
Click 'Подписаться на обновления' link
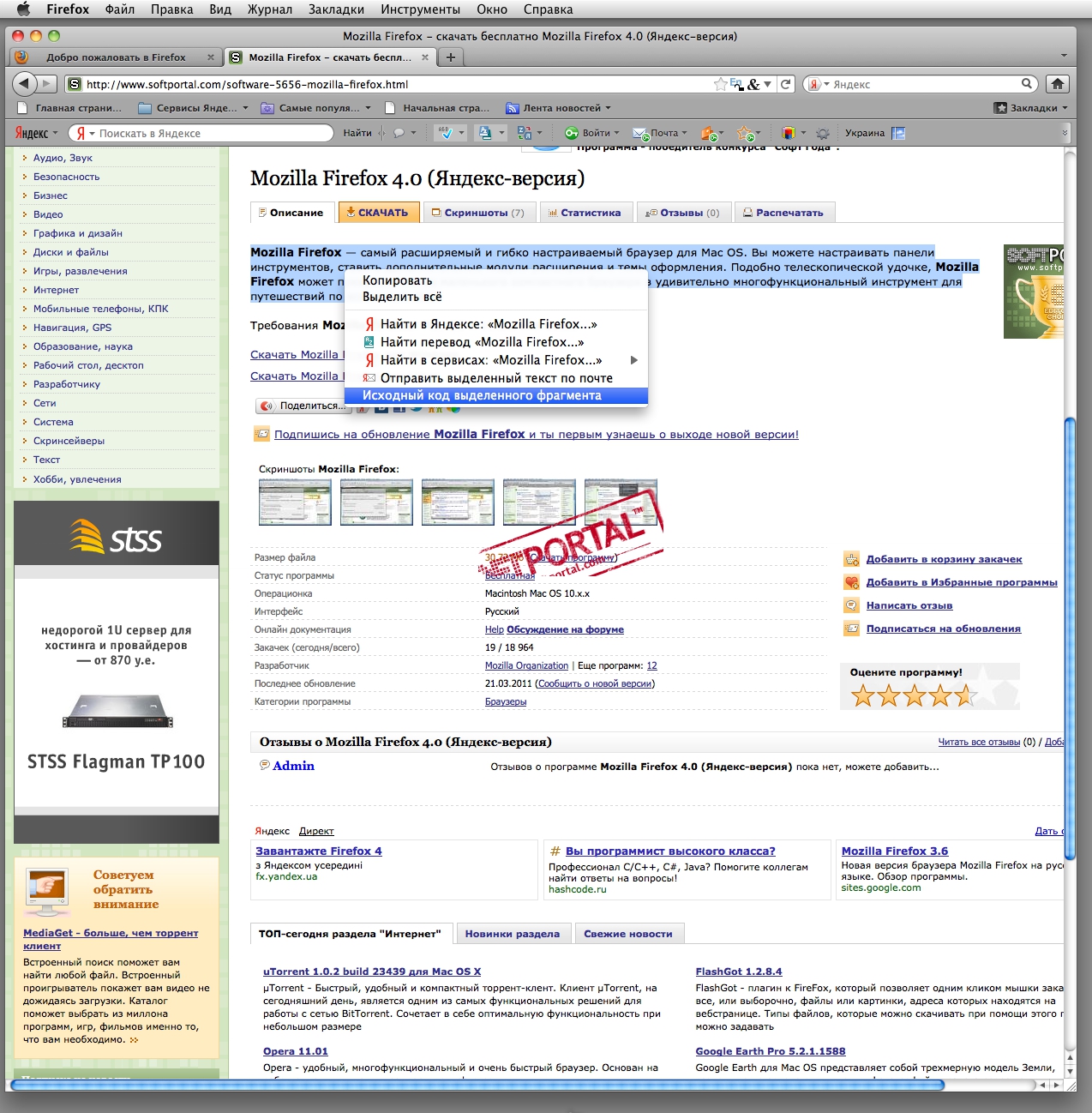point(944,629)
